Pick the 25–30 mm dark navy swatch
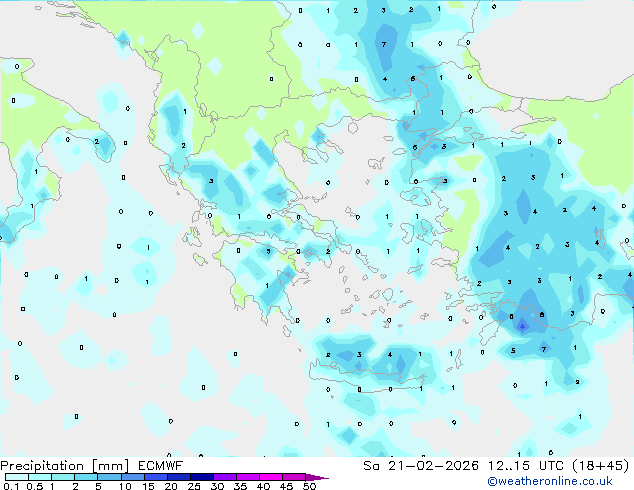The height and width of the screenshot is (490, 634). 202,477
